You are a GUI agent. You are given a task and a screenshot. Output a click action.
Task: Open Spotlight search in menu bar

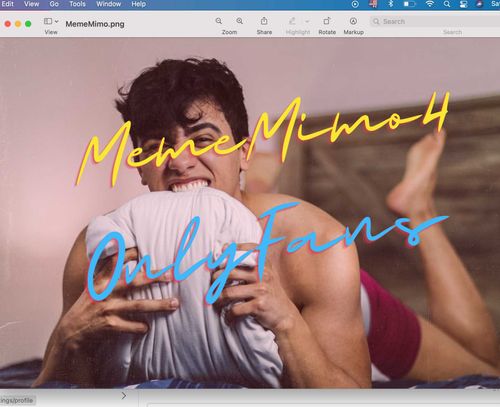[447, 4]
